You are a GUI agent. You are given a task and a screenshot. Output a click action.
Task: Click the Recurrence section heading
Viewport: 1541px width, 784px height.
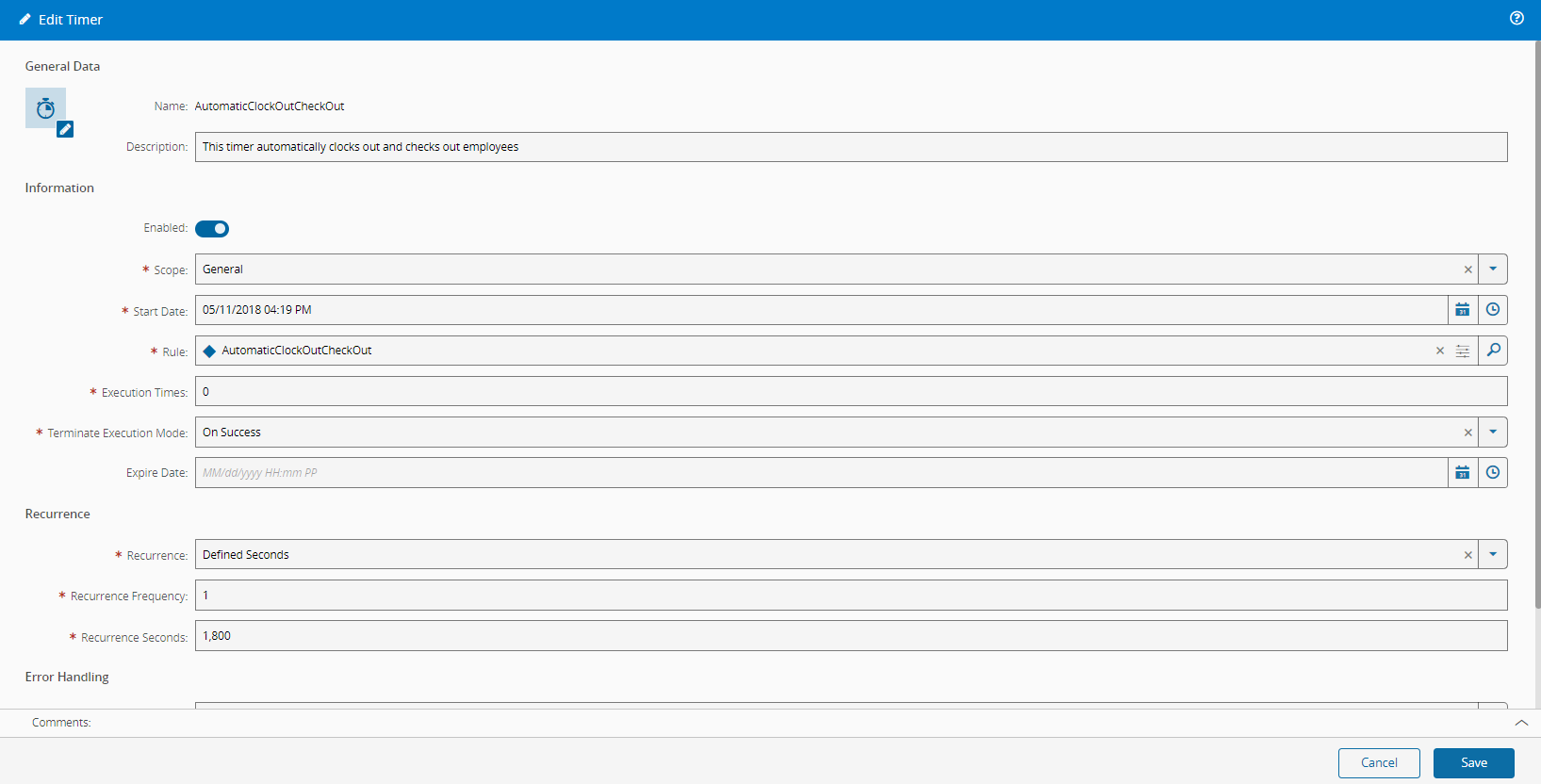(57, 514)
